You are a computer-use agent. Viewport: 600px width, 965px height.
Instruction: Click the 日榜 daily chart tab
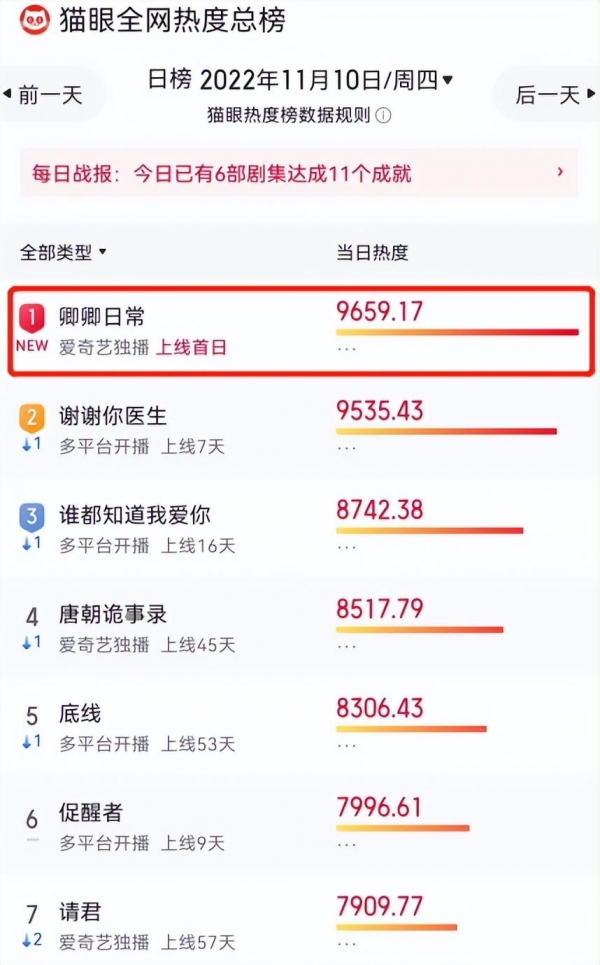(x=169, y=80)
